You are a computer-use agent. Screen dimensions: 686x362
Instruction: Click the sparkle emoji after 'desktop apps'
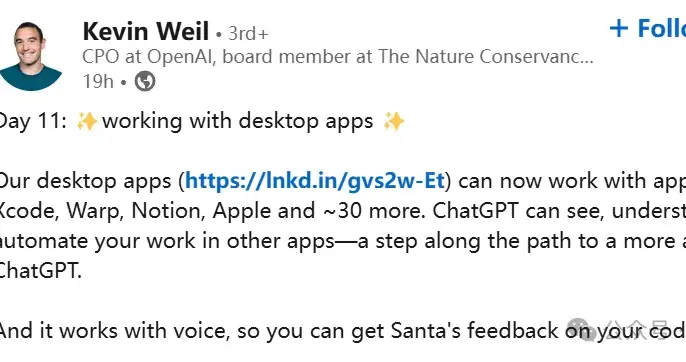[394, 121]
